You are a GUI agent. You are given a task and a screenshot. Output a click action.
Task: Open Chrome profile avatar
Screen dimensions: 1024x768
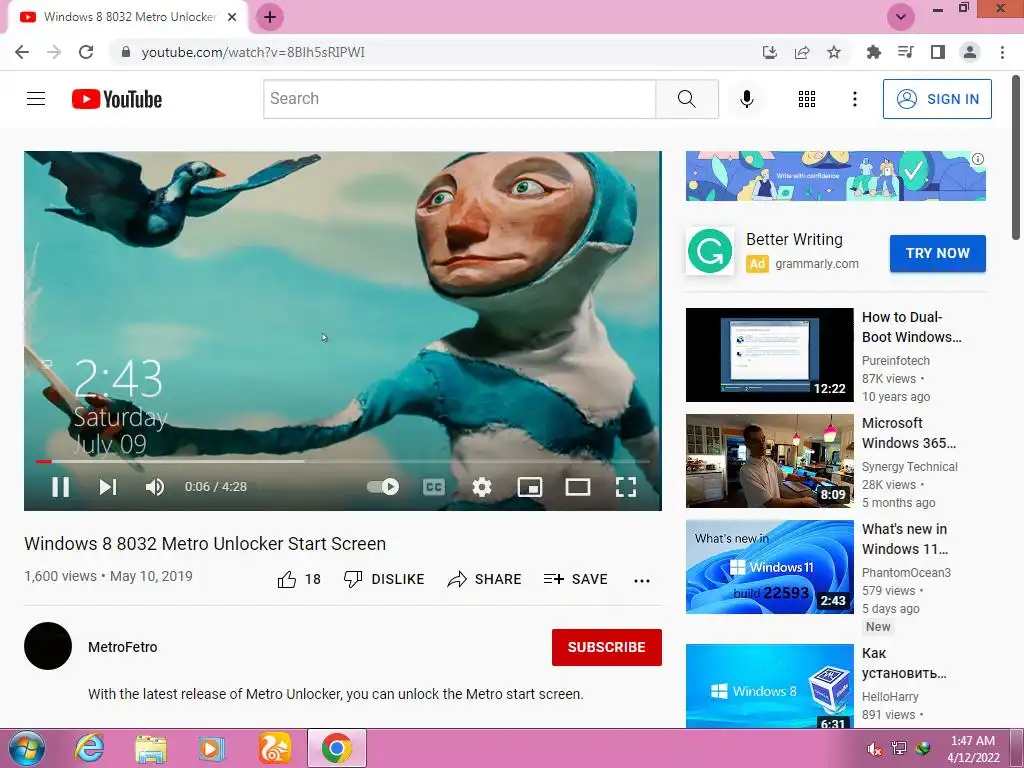tap(970, 52)
